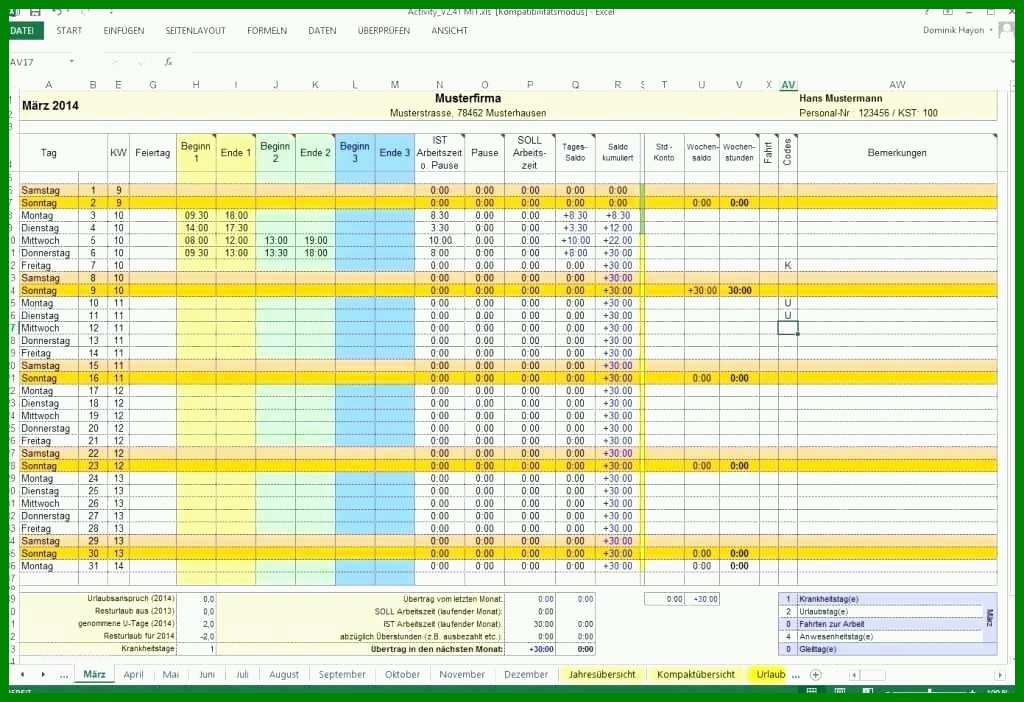Click the "K" code on Freitag 7
This screenshot has height=702, width=1024.
coord(788,266)
